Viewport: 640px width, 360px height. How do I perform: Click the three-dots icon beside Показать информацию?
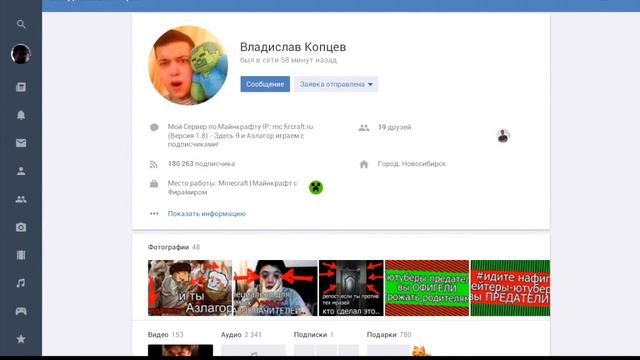point(154,213)
